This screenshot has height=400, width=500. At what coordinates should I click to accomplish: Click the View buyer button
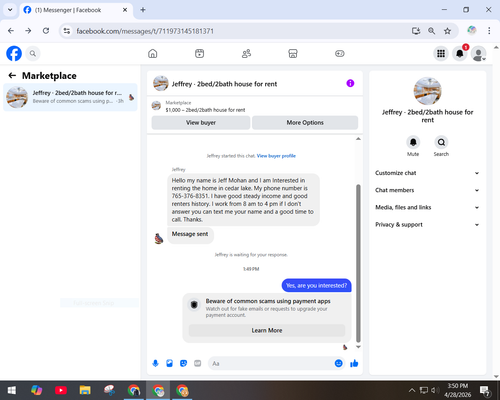(x=201, y=123)
